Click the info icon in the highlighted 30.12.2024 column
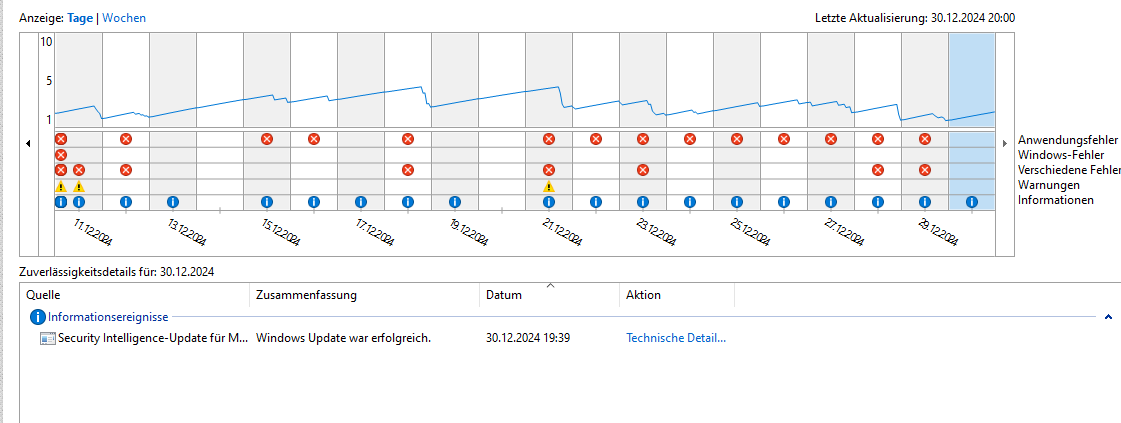Image resolution: width=1121 pixels, height=423 pixels. pos(971,202)
